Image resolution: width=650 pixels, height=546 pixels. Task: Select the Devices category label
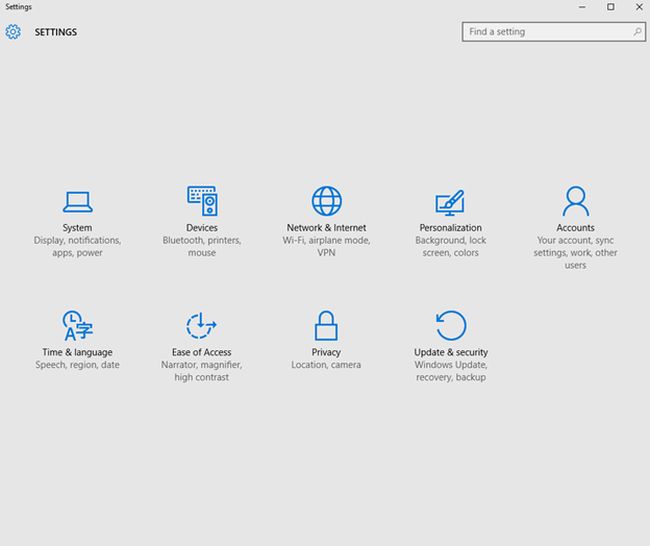tap(202, 228)
